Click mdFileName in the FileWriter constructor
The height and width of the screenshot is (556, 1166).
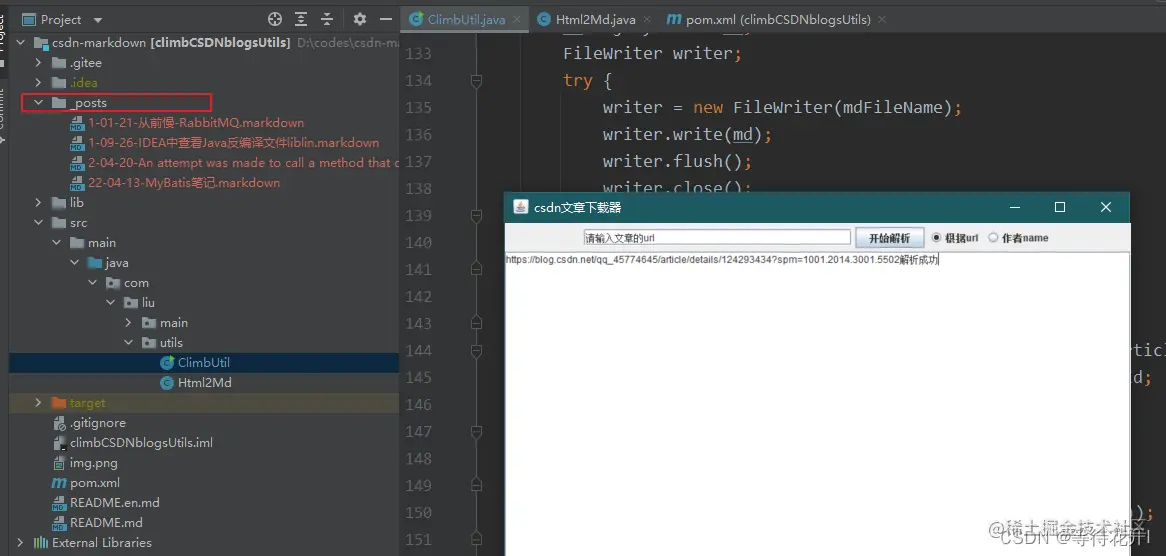click(892, 108)
